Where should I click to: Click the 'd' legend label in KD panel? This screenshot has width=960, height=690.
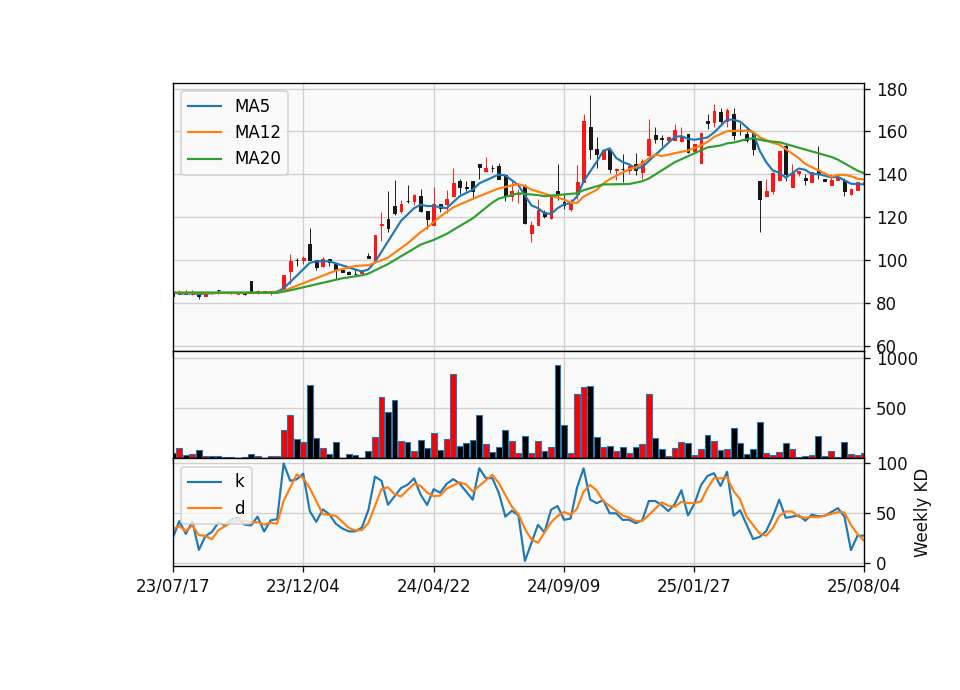[x=239, y=508]
